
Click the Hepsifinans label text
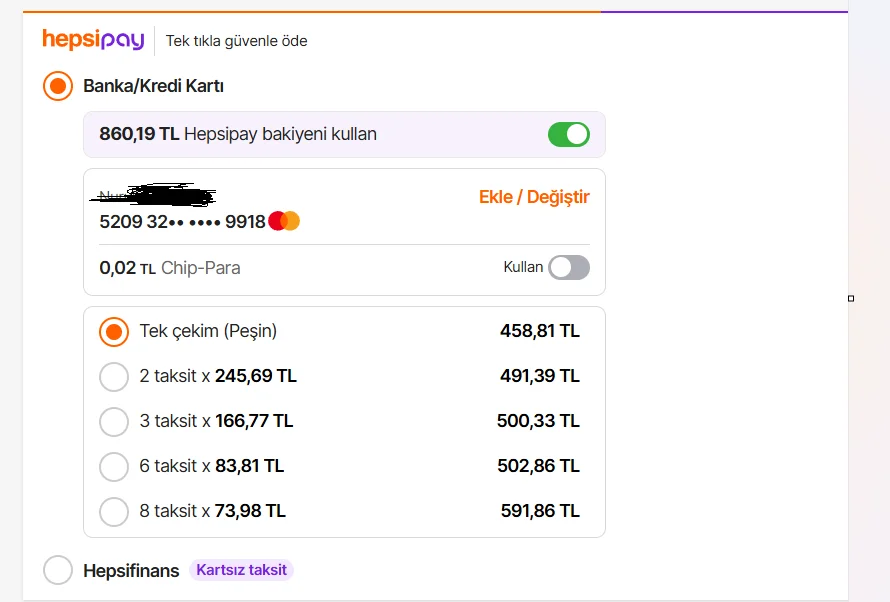coord(131,570)
